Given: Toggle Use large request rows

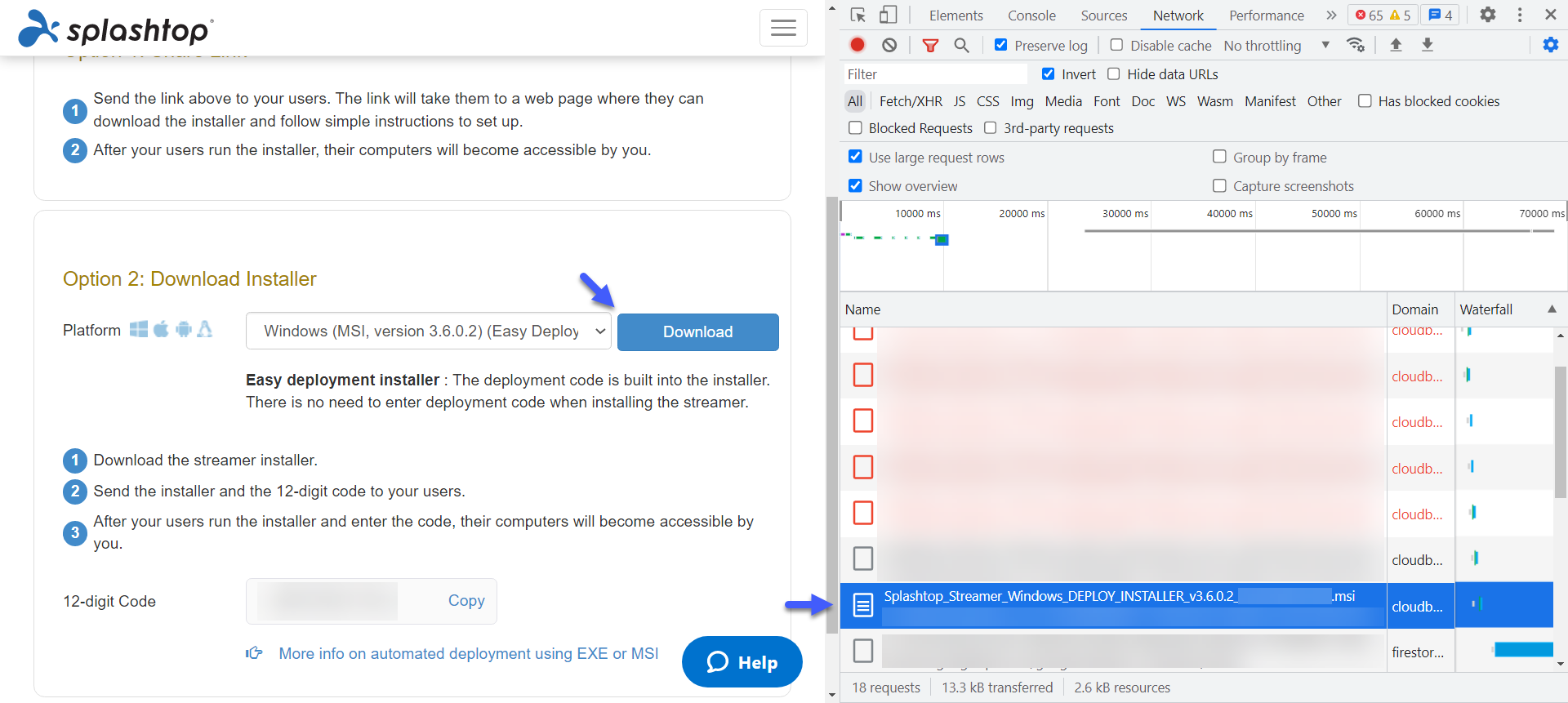Looking at the screenshot, I should (x=855, y=156).
